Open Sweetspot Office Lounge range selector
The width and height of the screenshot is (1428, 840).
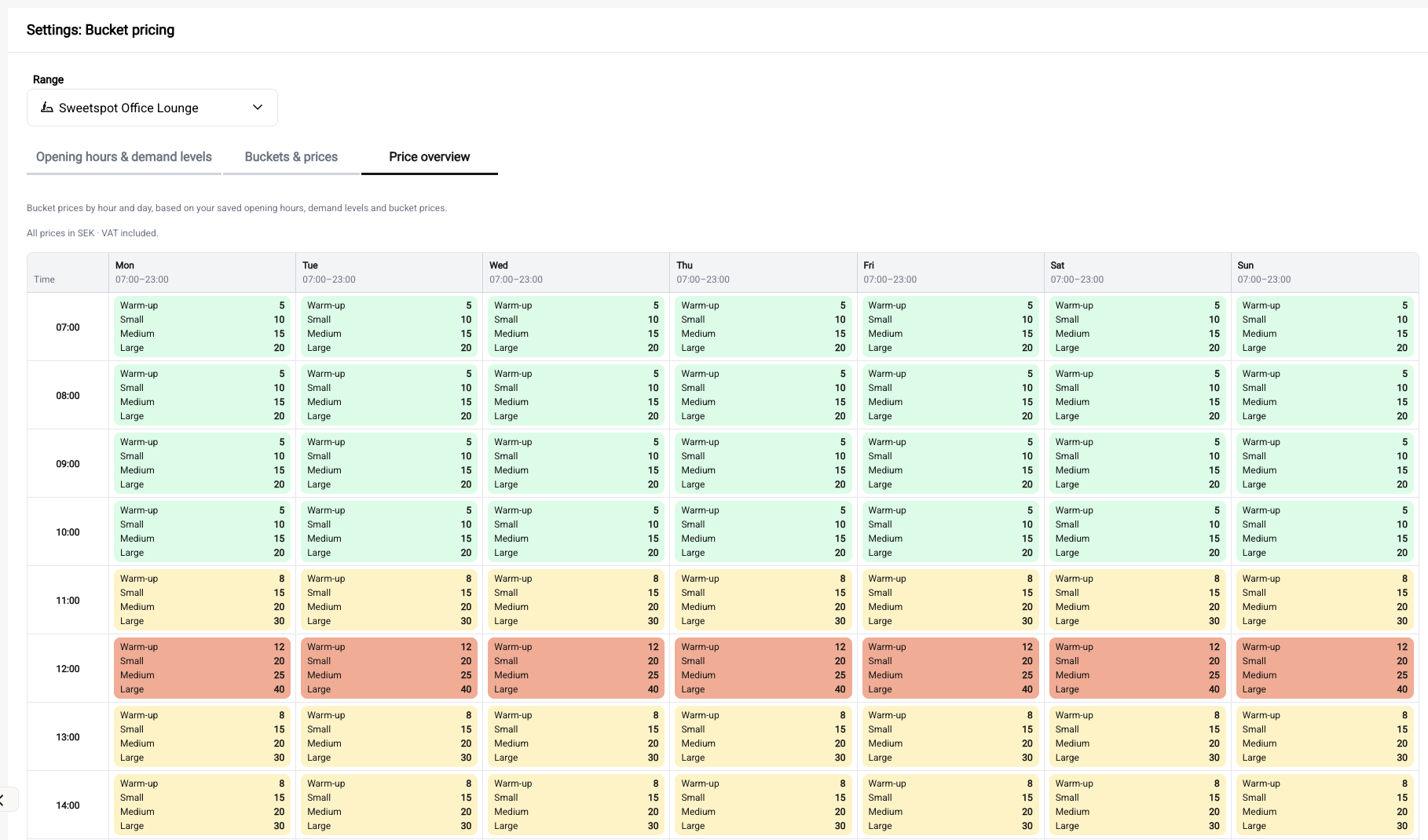click(x=152, y=108)
